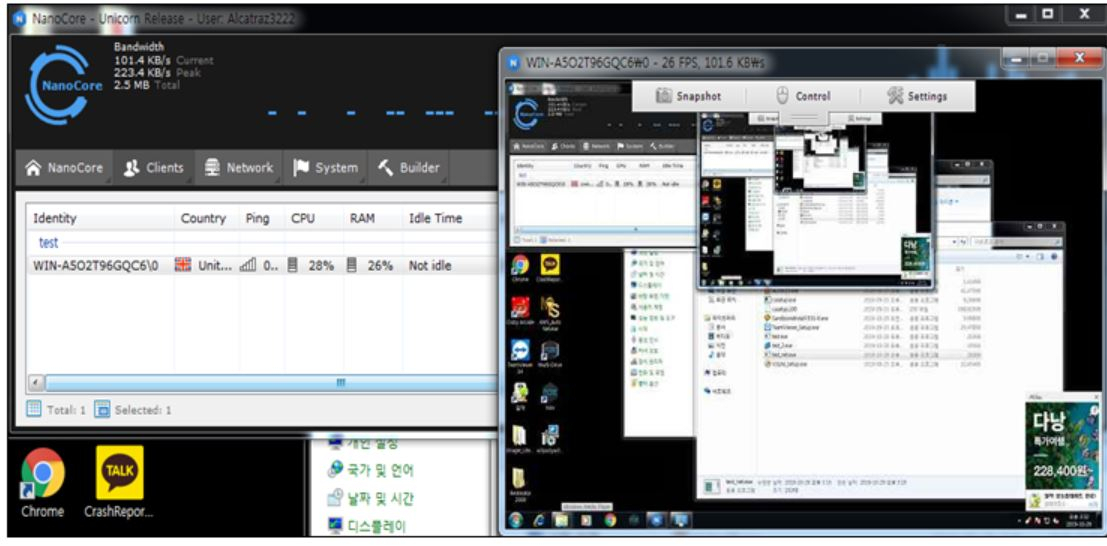
Task: Sort clients by Country column
Action: click(204, 218)
